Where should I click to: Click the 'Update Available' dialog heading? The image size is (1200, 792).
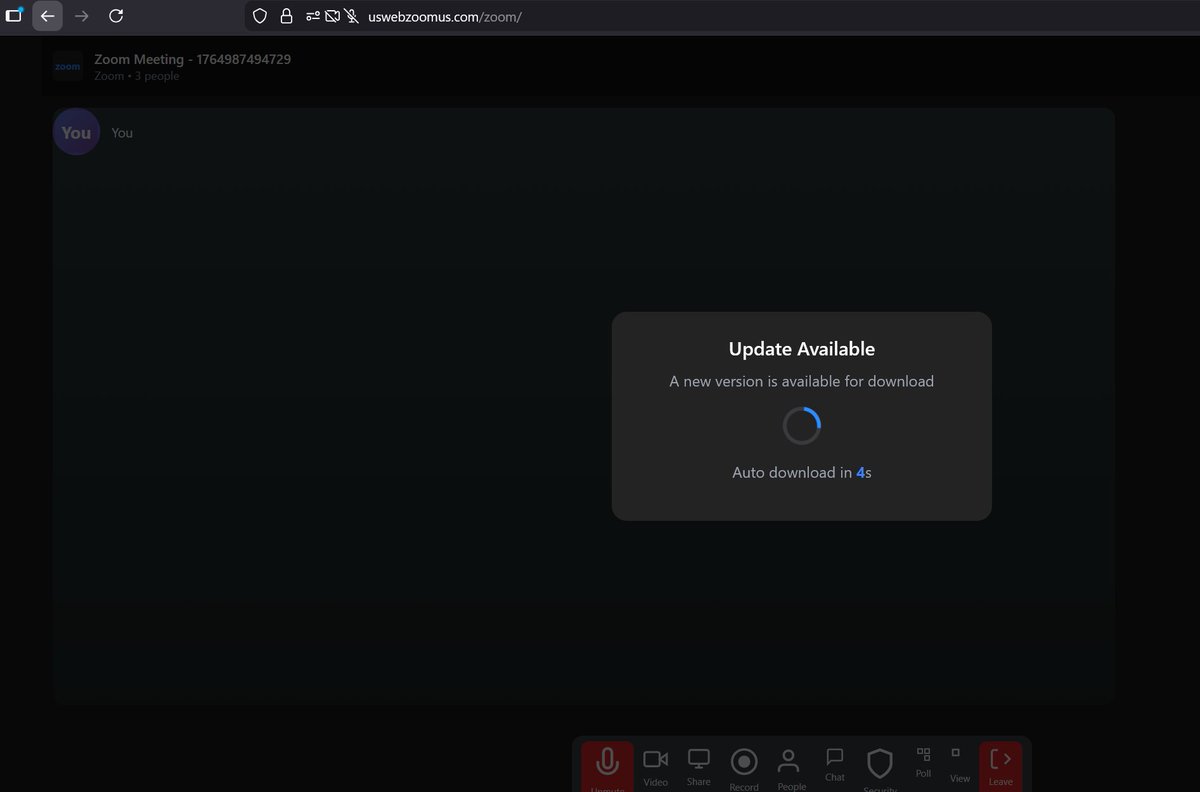click(x=802, y=349)
